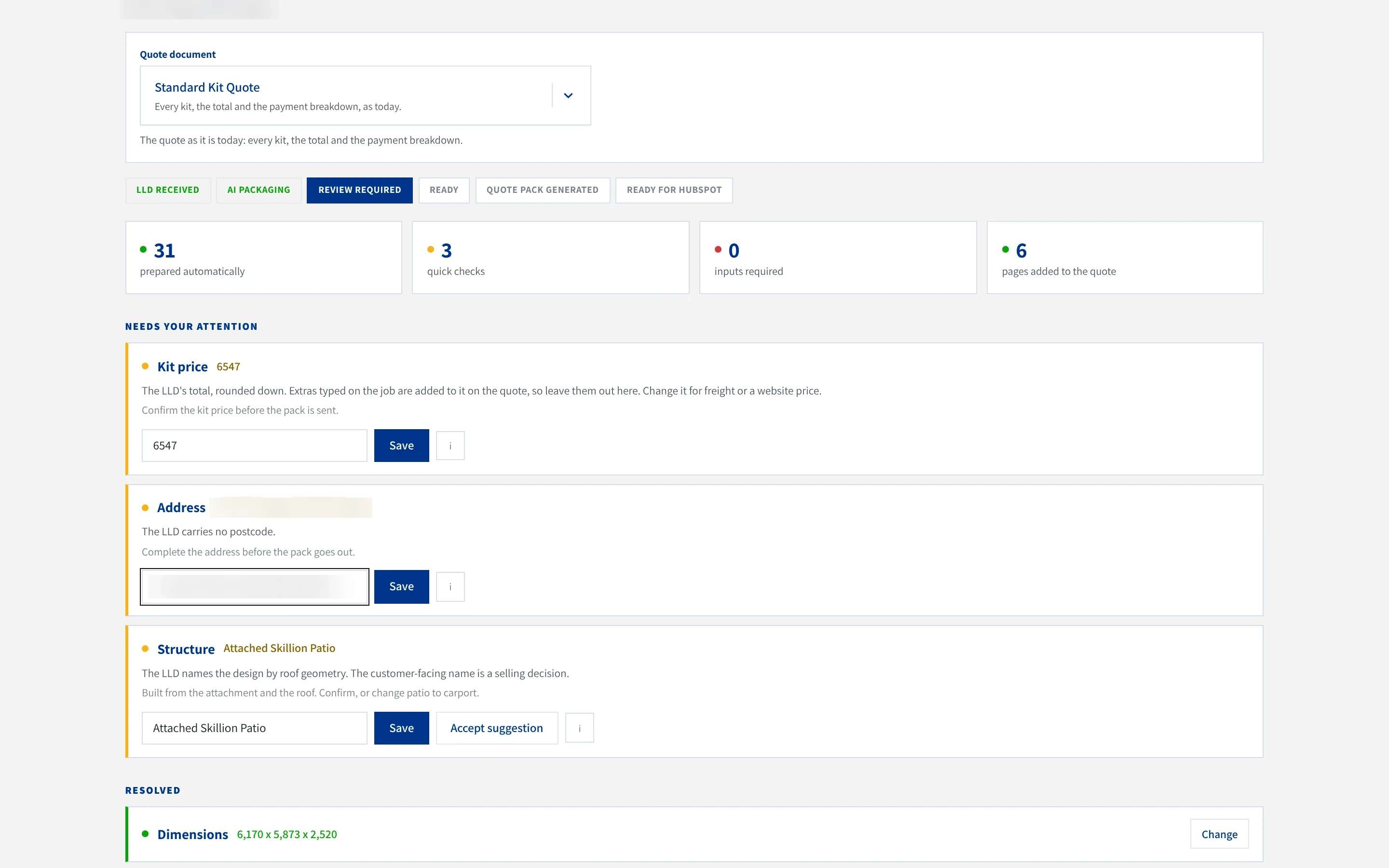Viewport: 1389px width, 868px height.
Task: Click the Quote document label
Action: [x=178, y=54]
